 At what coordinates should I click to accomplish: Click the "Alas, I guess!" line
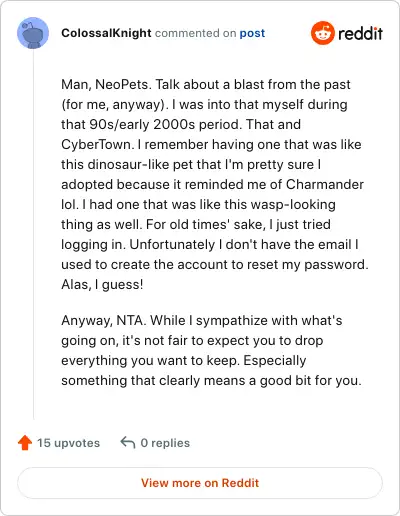click(x=102, y=284)
